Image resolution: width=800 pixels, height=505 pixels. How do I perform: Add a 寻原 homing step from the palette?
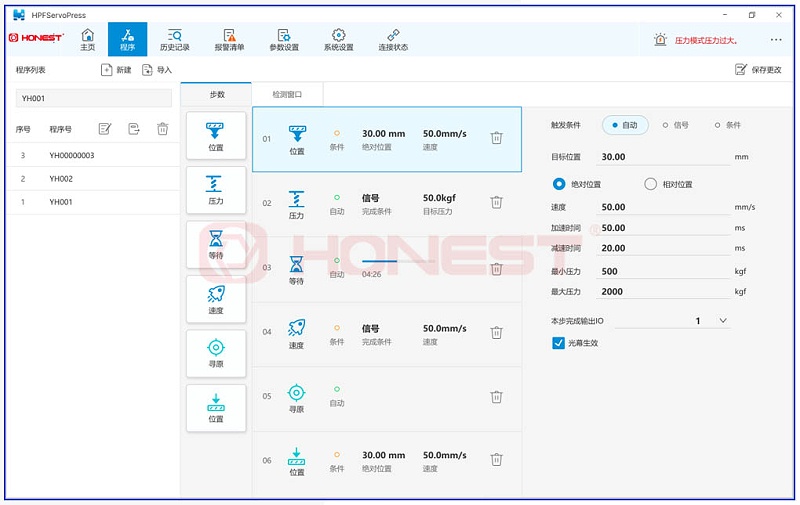pos(216,353)
